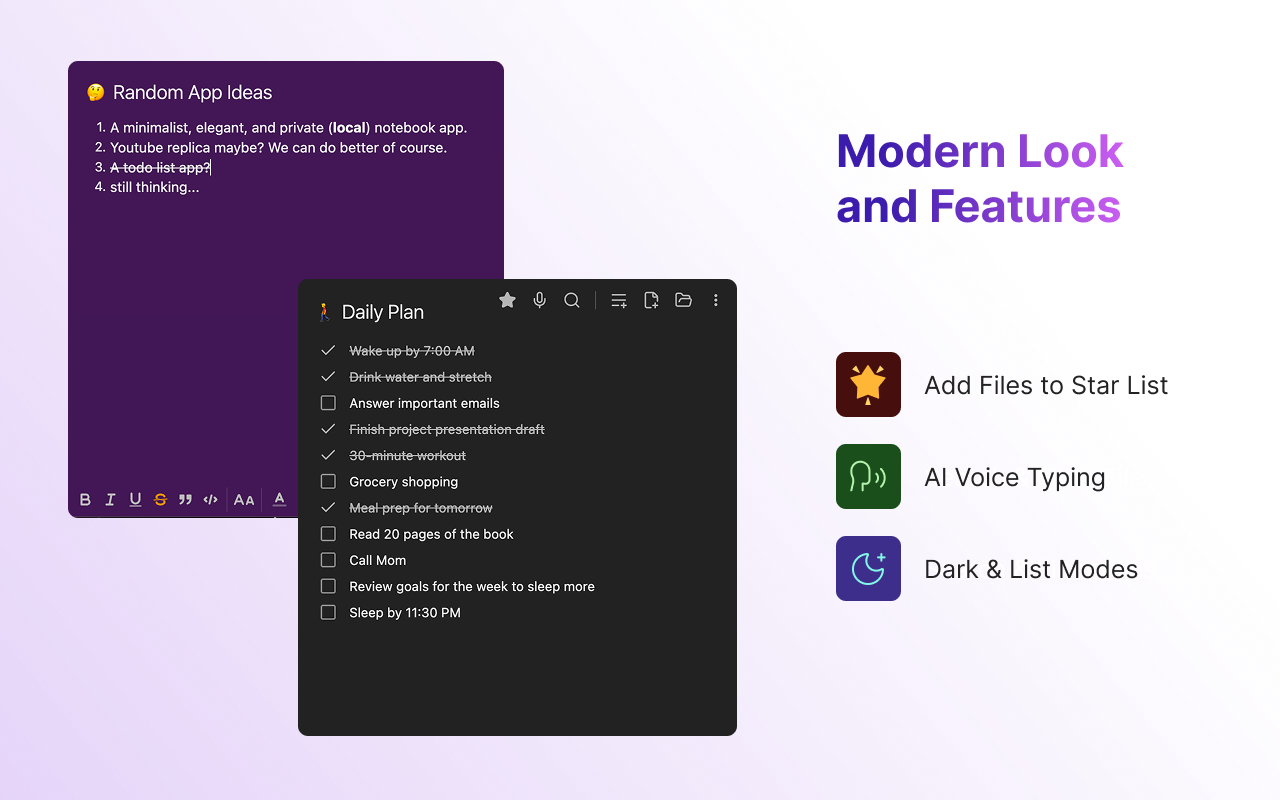
Task: Apply inline code formatting in the purple note
Action: 210,500
